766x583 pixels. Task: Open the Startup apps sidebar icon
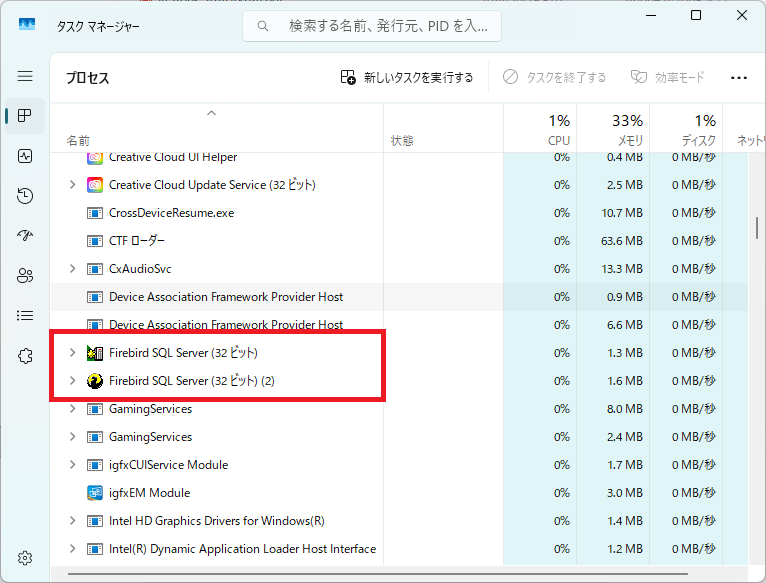pos(25,236)
